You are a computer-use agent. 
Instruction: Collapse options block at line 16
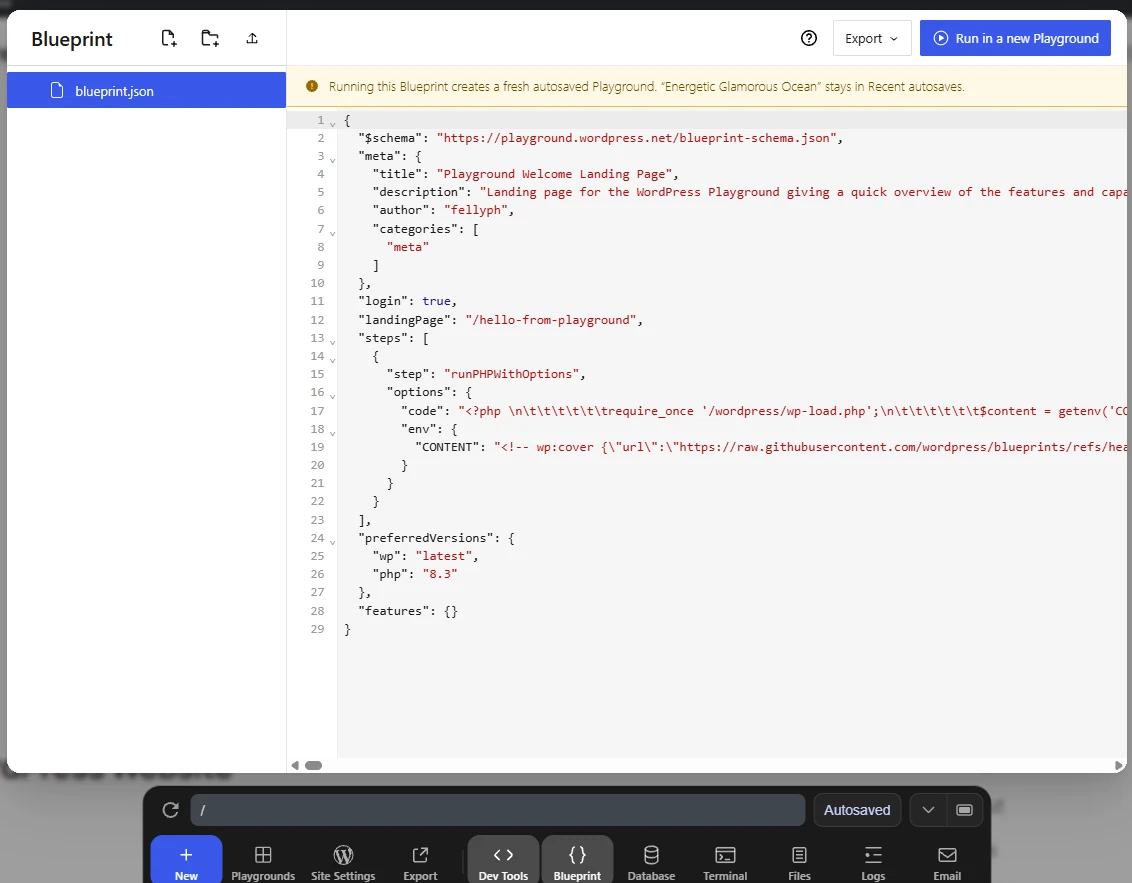pos(332,395)
